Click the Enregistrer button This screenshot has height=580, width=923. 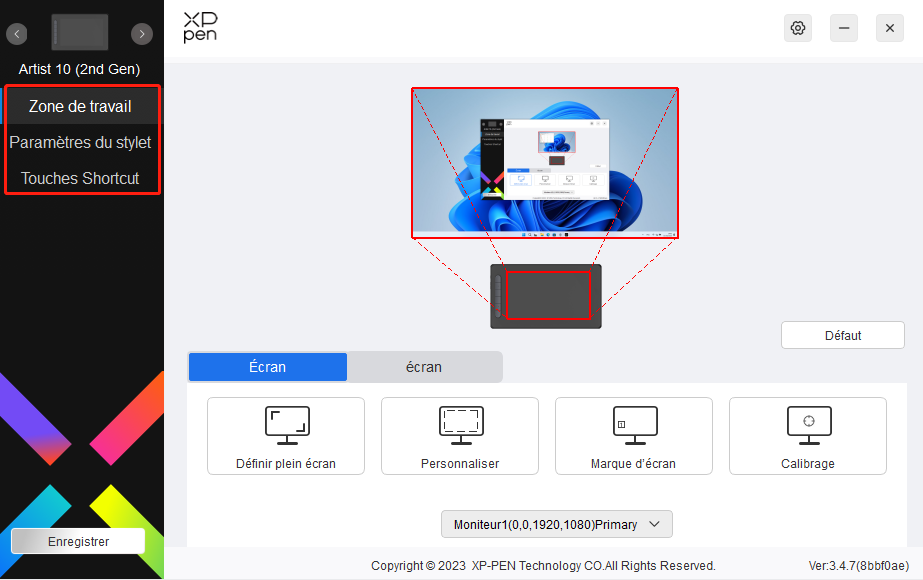[x=78, y=541]
